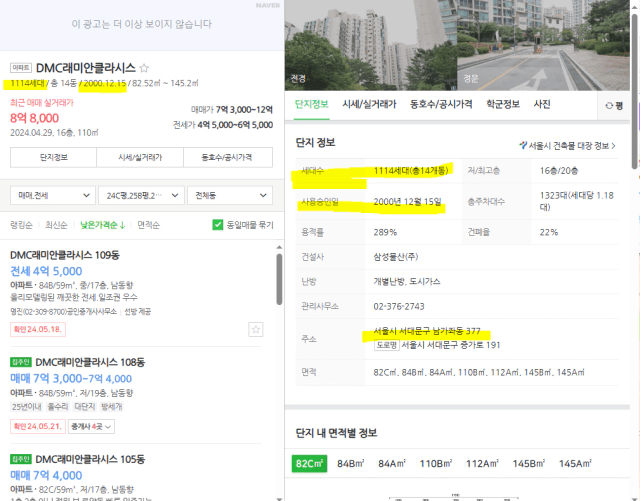Select the 145B㎡ area type

tap(529, 464)
